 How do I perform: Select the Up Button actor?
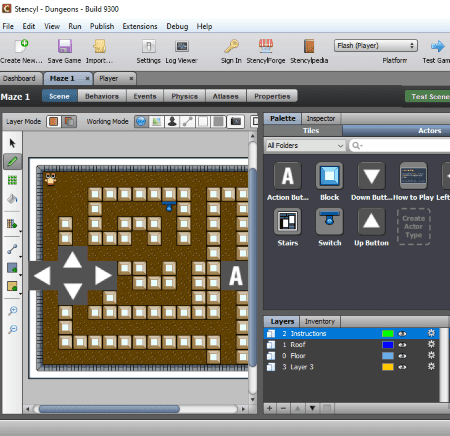(371, 221)
